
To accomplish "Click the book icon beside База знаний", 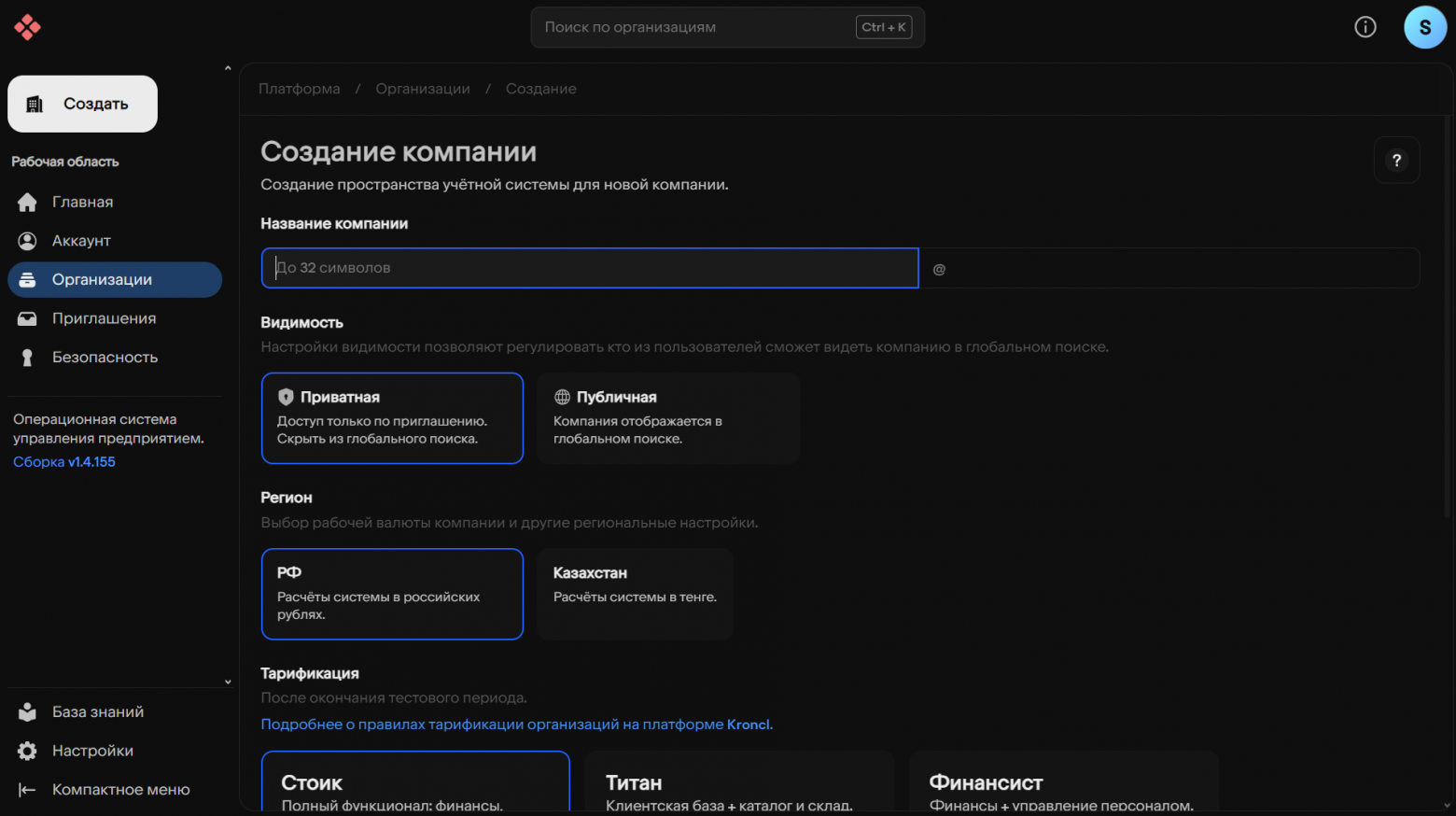I will pos(27,711).
